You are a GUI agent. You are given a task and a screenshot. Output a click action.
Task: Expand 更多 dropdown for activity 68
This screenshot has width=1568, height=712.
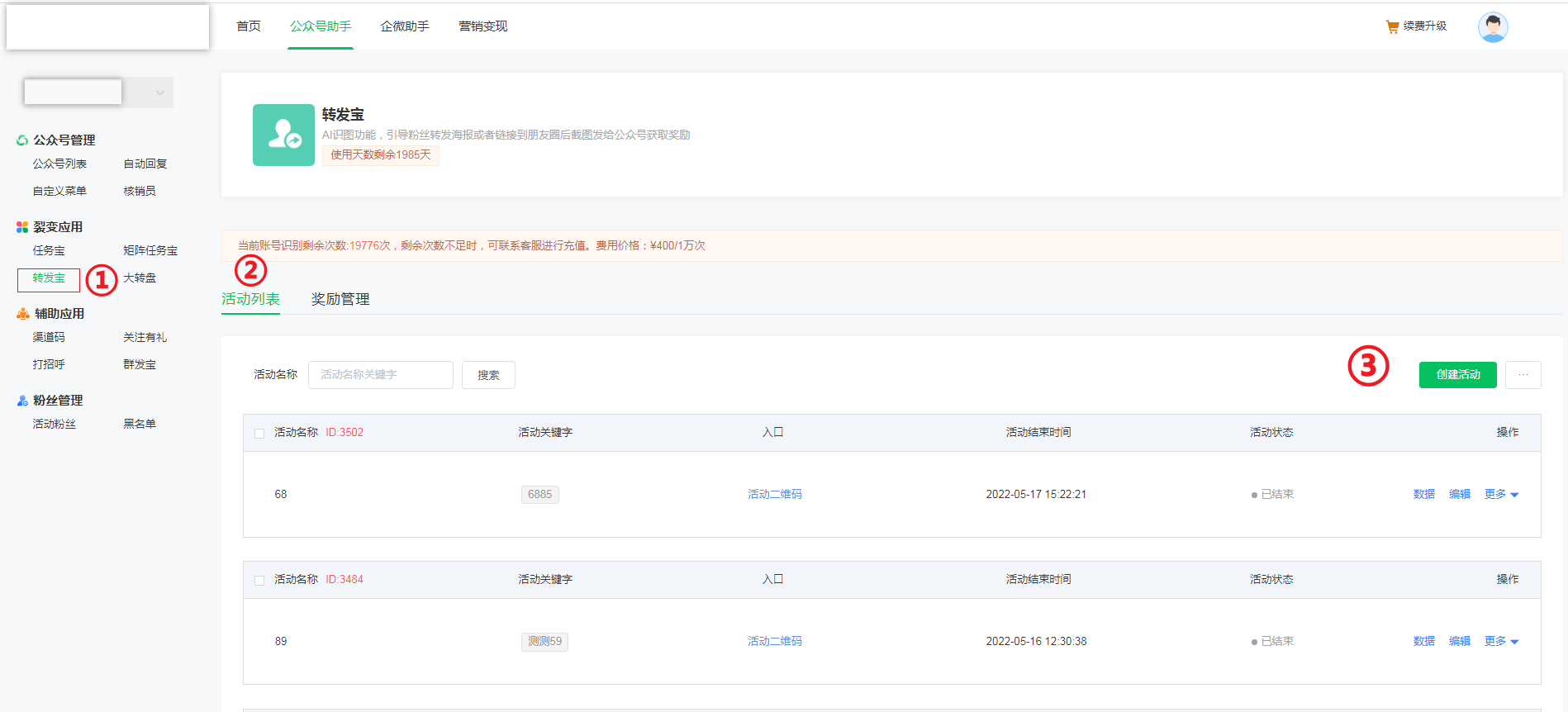click(1501, 494)
